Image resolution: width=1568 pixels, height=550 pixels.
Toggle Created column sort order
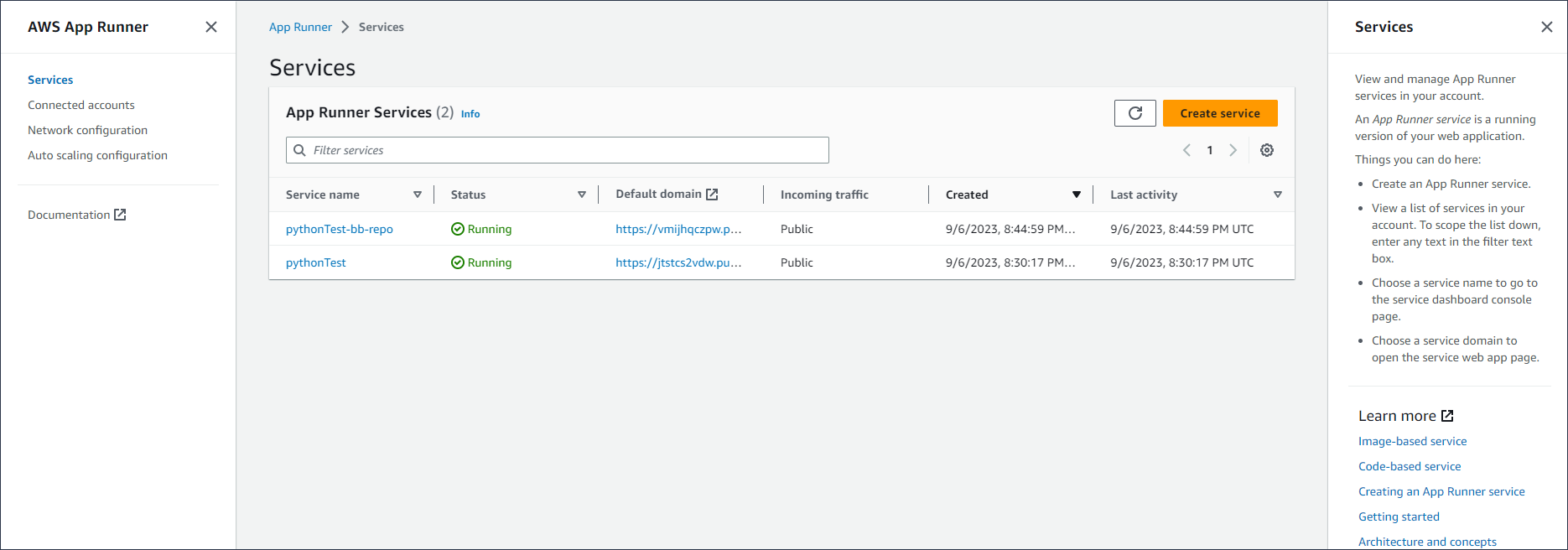click(x=1076, y=195)
